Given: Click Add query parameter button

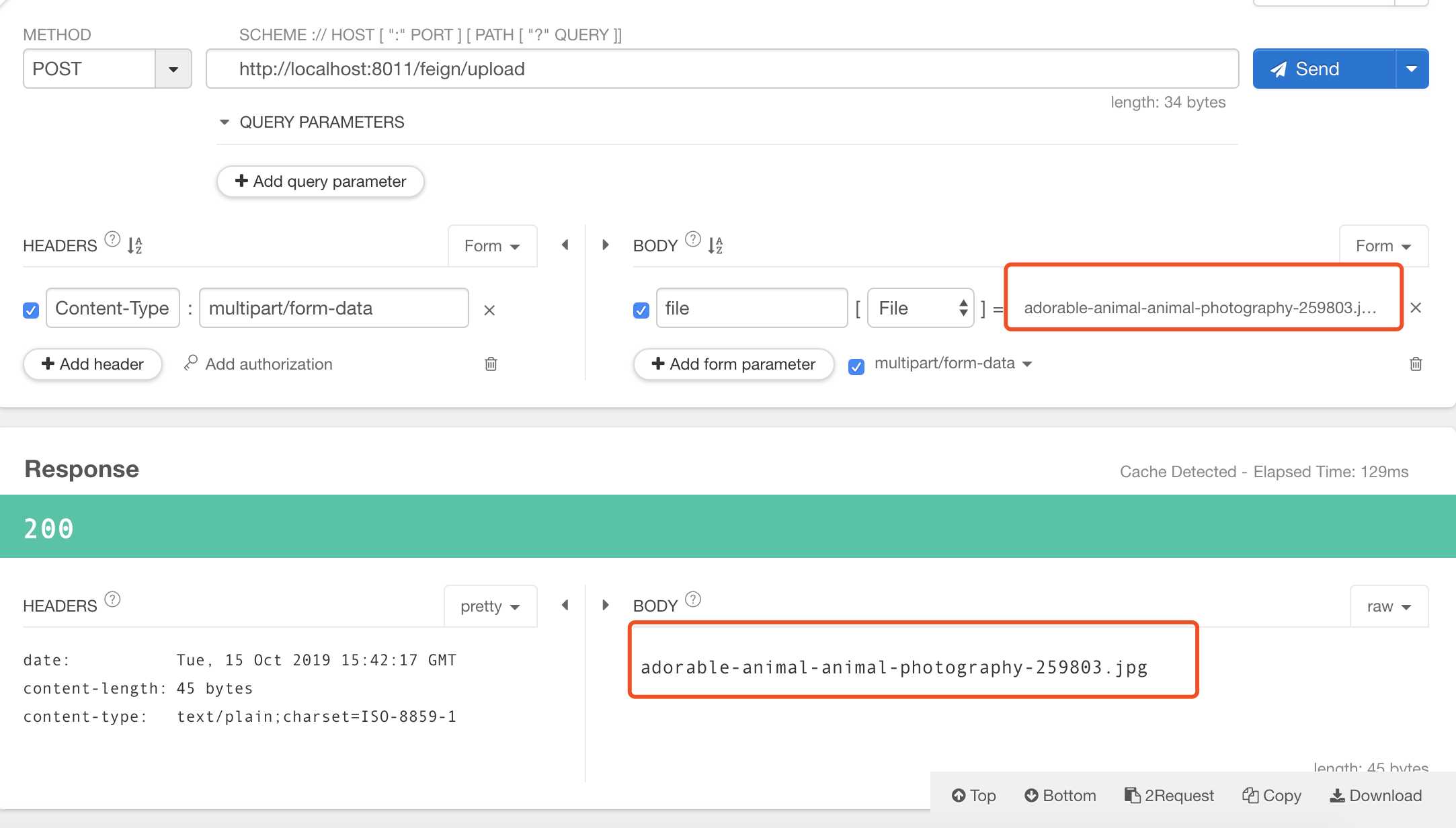Looking at the screenshot, I should 319,181.
